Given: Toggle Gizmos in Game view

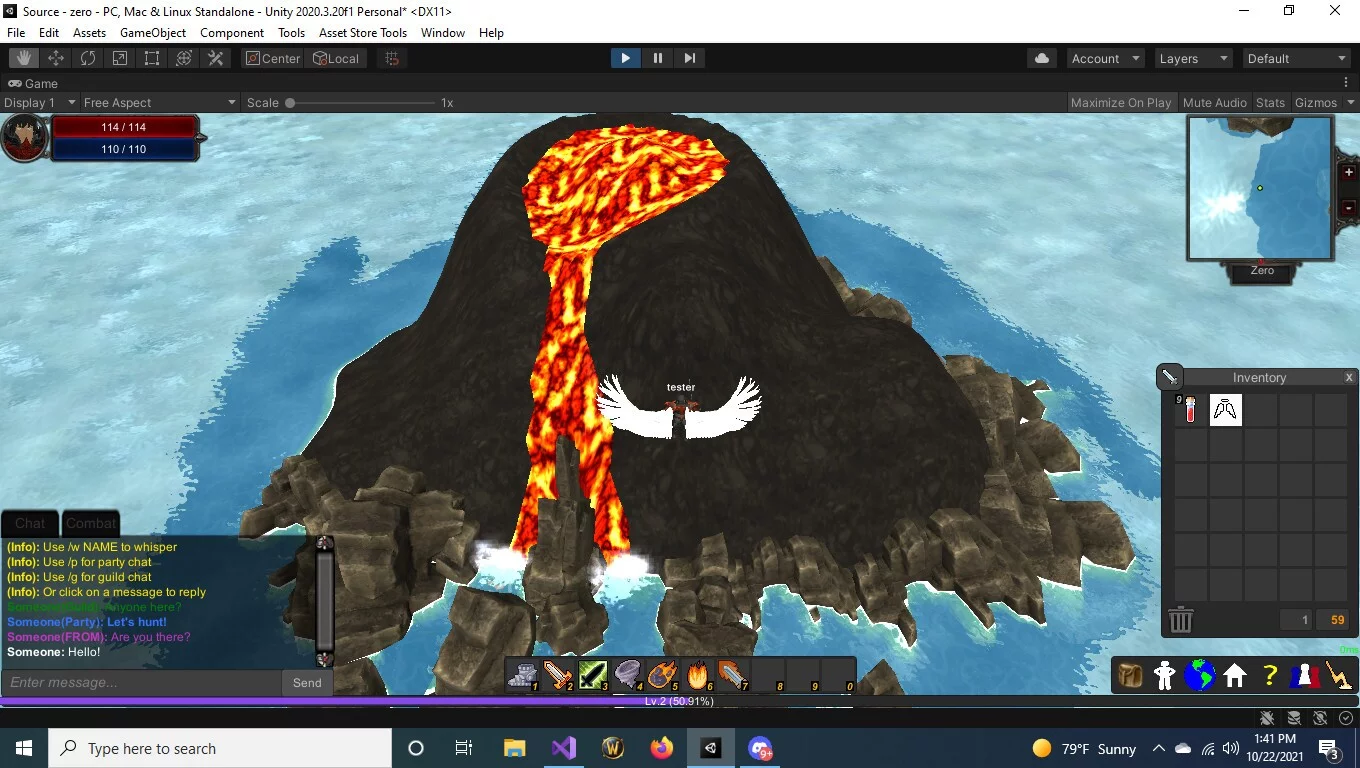Looking at the screenshot, I should tap(1315, 102).
